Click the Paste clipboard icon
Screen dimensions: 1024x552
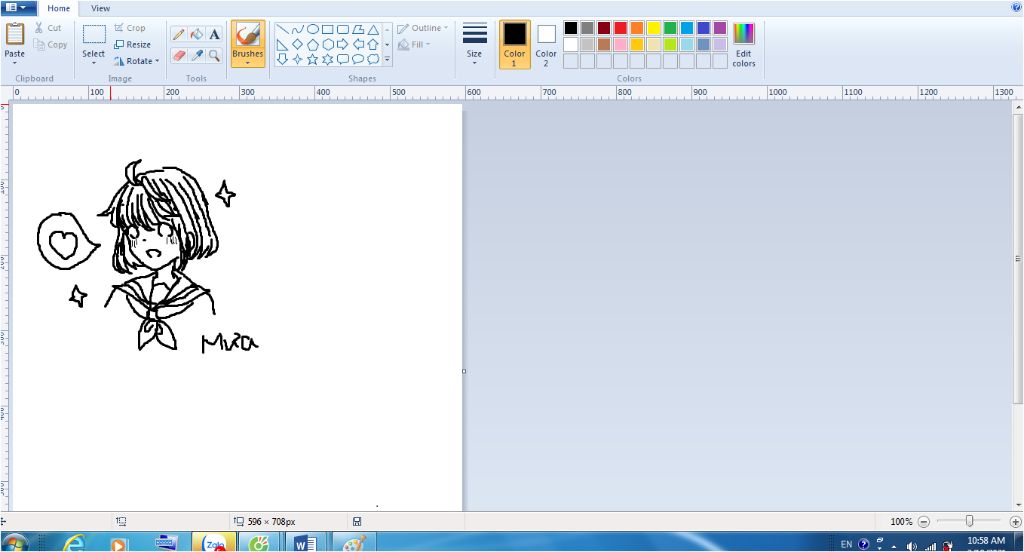pos(14,34)
